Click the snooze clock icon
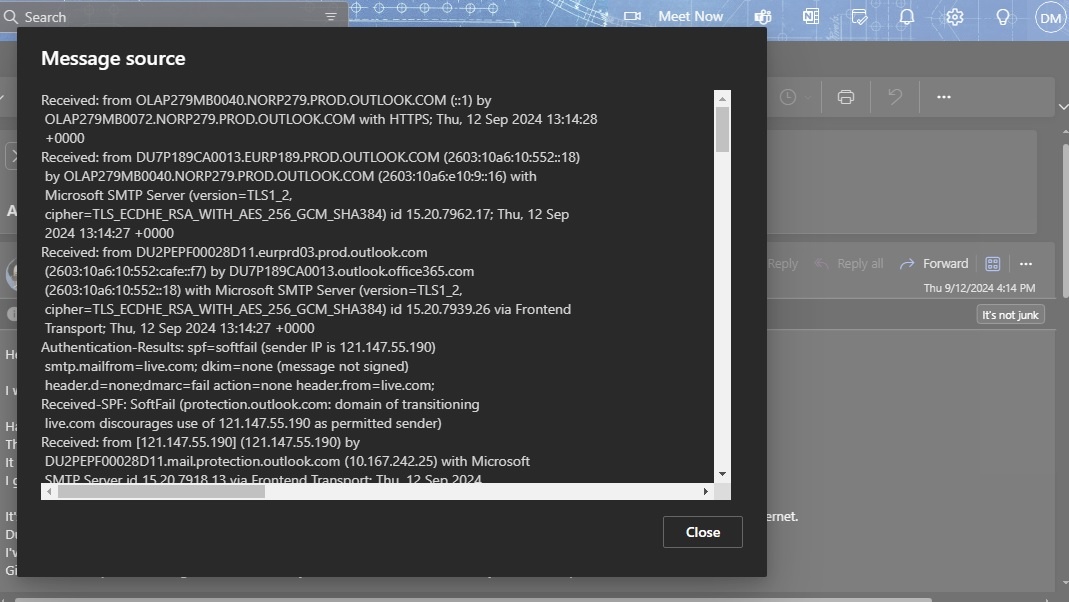This screenshot has height=602, width=1069. pos(787,97)
